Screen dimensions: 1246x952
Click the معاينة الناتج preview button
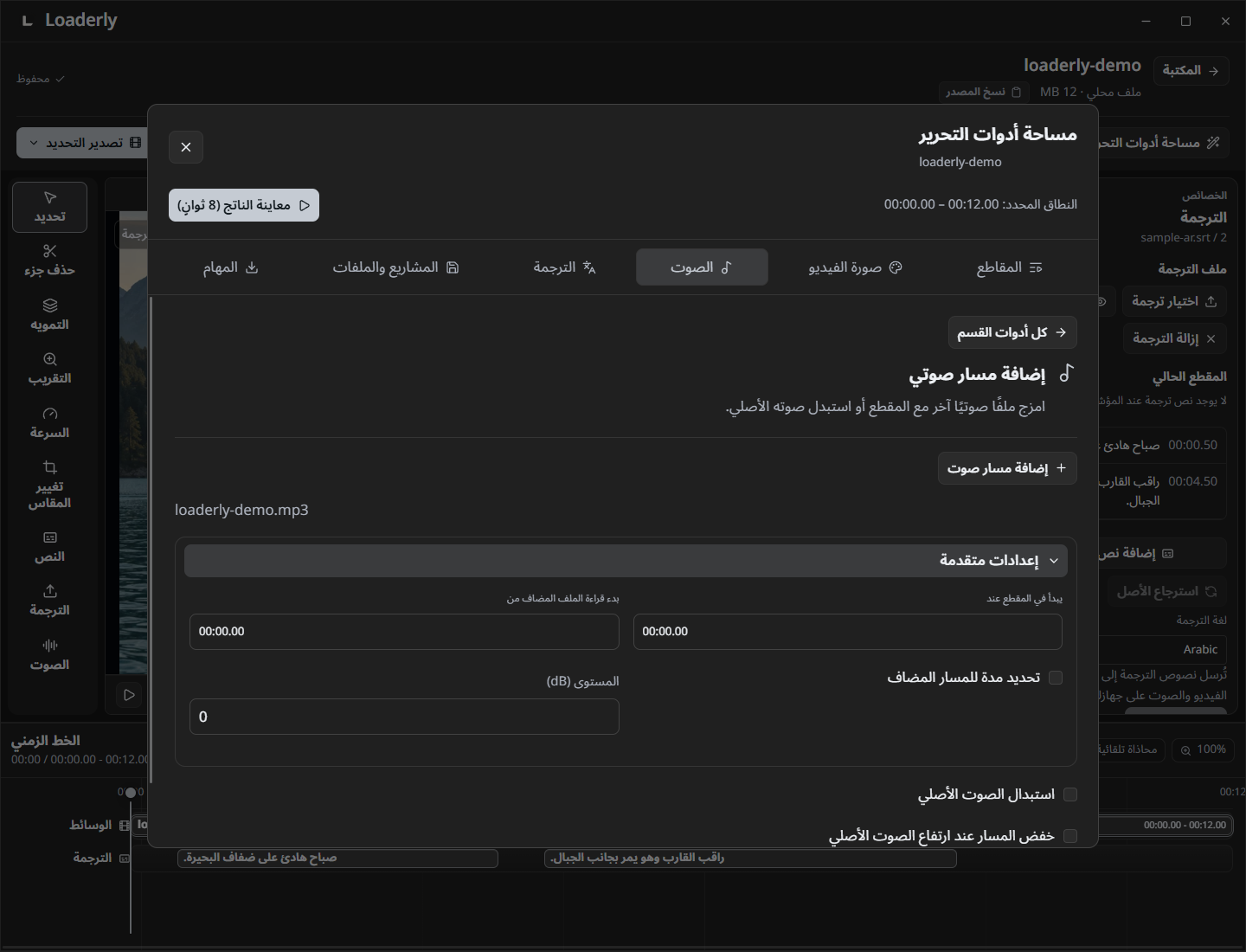coord(244,205)
